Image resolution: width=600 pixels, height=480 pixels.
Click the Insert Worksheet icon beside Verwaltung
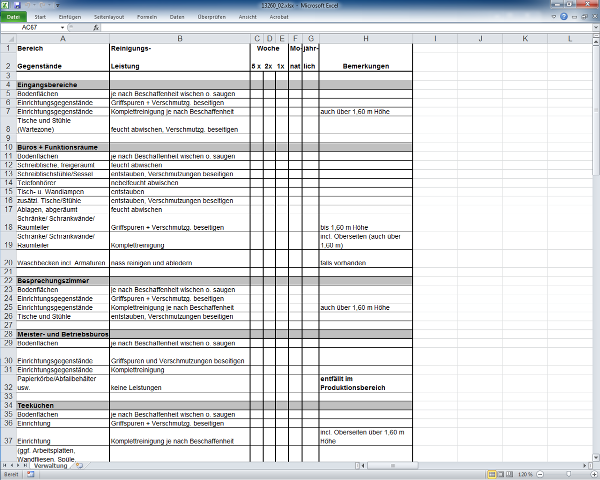pyautogui.click(x=78, y=466)
